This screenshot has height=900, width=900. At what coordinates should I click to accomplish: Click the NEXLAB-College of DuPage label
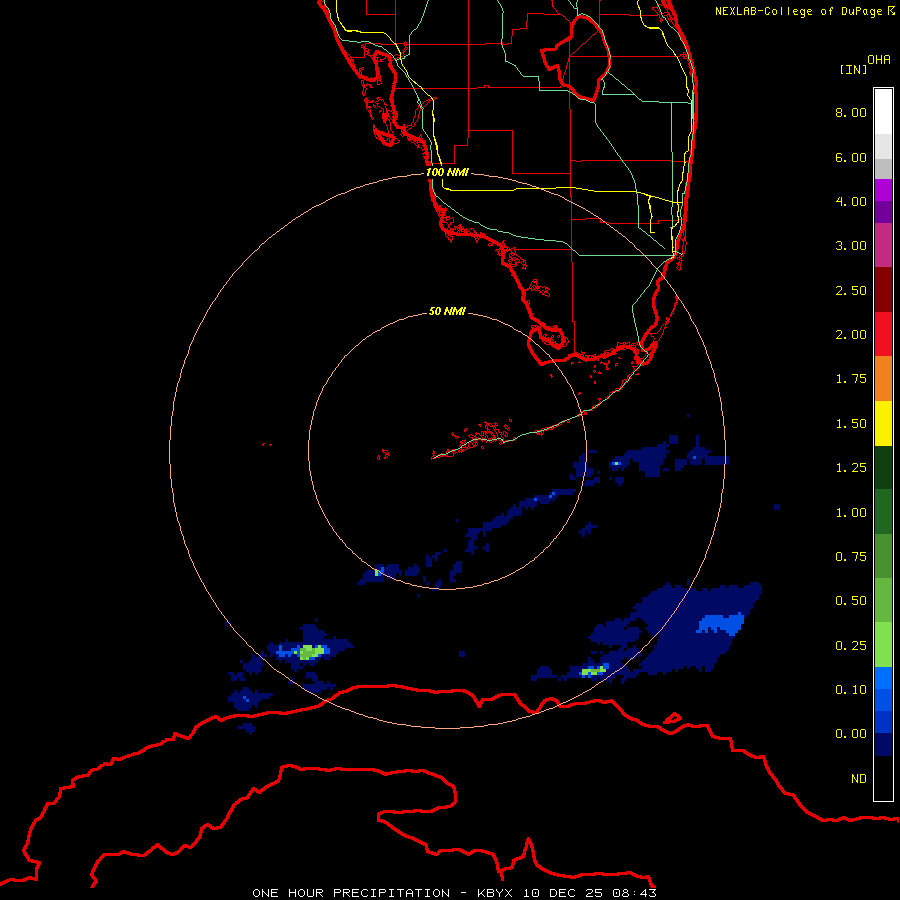tap(804, 11)
